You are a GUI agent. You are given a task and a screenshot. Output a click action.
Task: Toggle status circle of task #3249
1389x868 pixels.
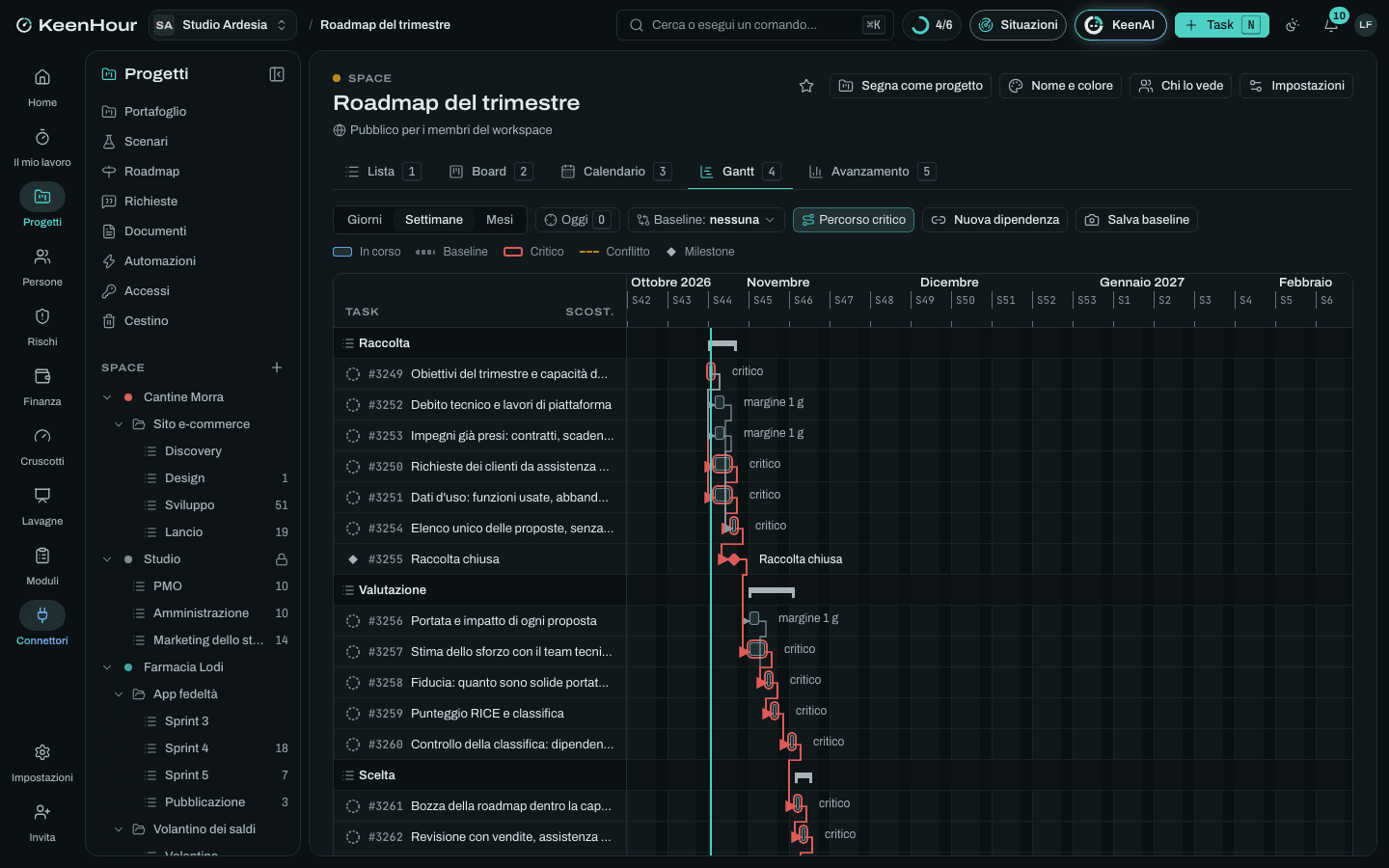click(x=353, y=374)
